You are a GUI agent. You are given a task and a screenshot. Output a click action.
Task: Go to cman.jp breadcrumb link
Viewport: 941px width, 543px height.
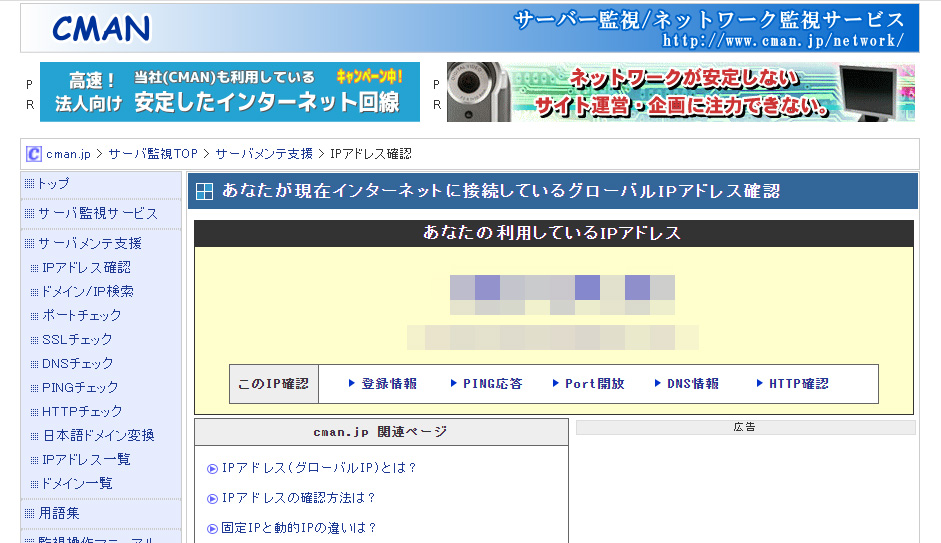(68, 154)
